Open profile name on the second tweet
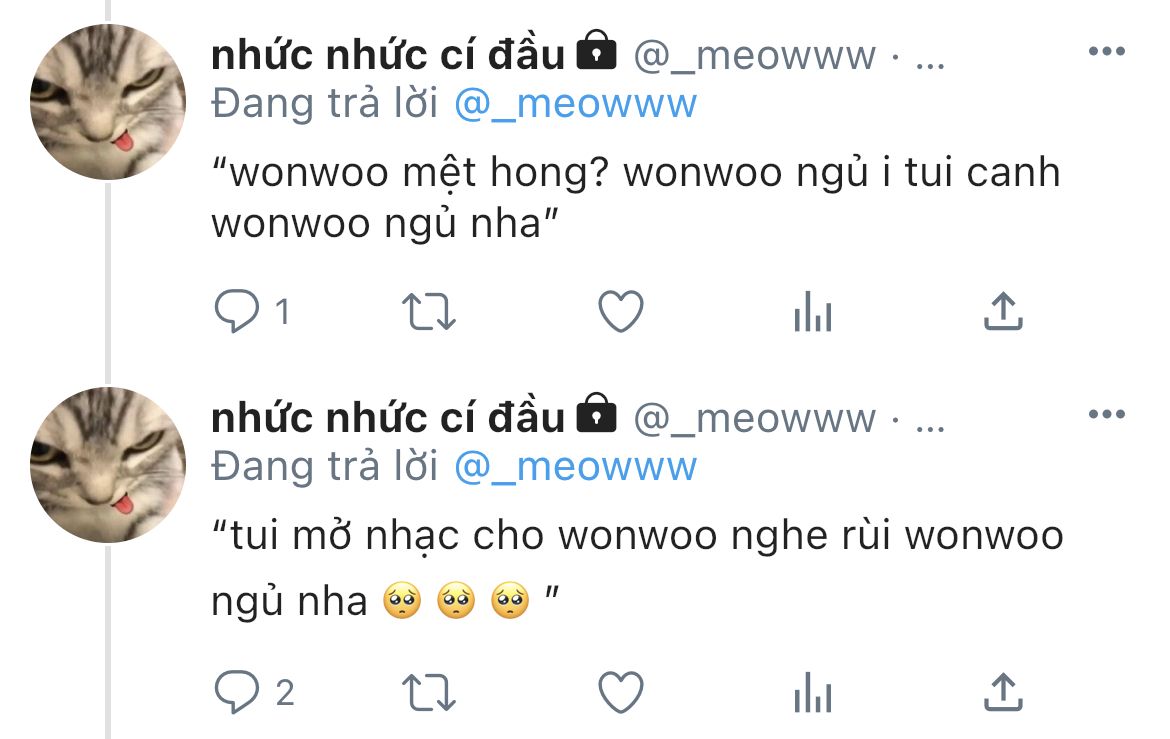This screenshot has height=739, width=1170. coord(388,418)
